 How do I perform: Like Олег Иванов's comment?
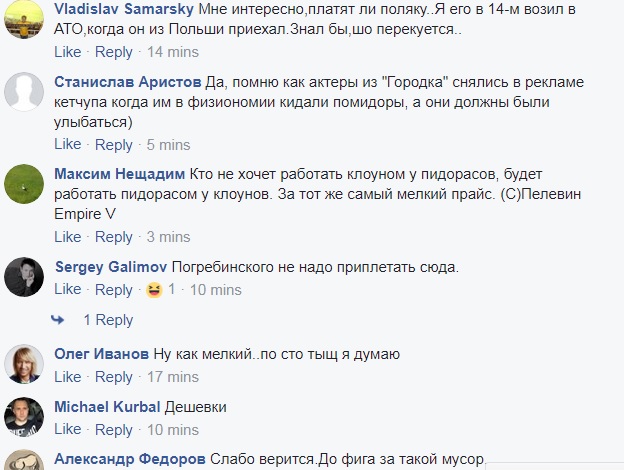(67, 377)
